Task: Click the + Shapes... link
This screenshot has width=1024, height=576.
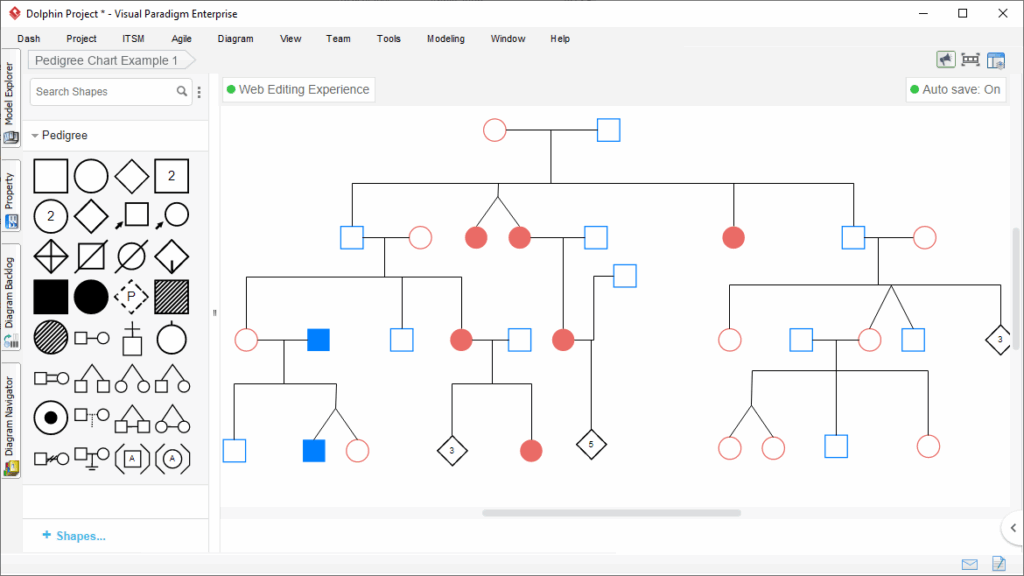Action: (x=74, y=536)
